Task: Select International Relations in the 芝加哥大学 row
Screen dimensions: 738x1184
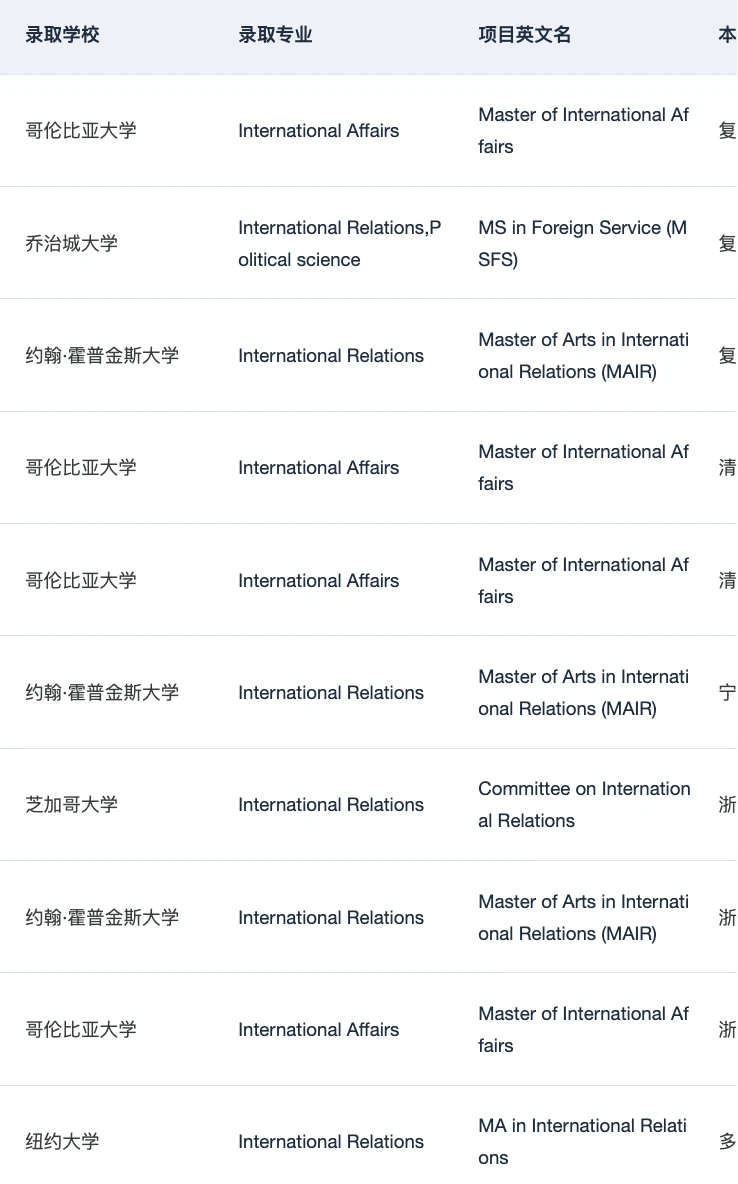Action: (331, 804)
